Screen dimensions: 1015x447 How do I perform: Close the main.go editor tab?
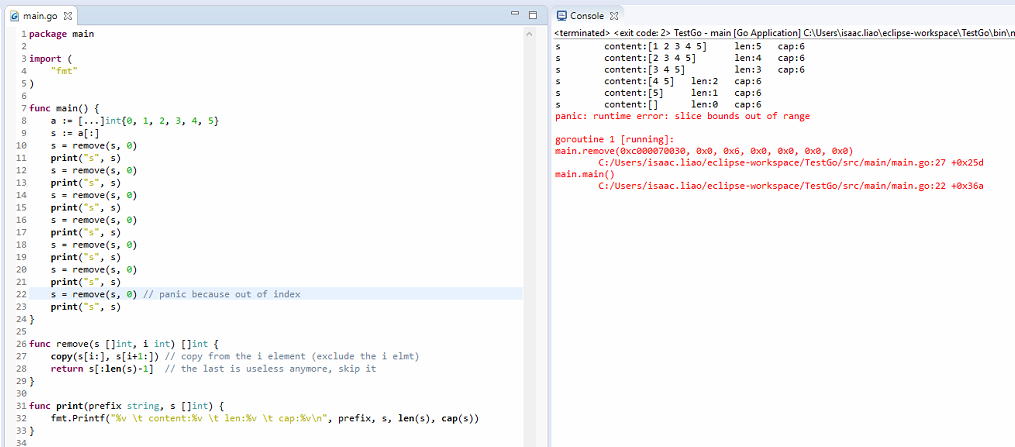pyautogui.click(x=67, y=17)
